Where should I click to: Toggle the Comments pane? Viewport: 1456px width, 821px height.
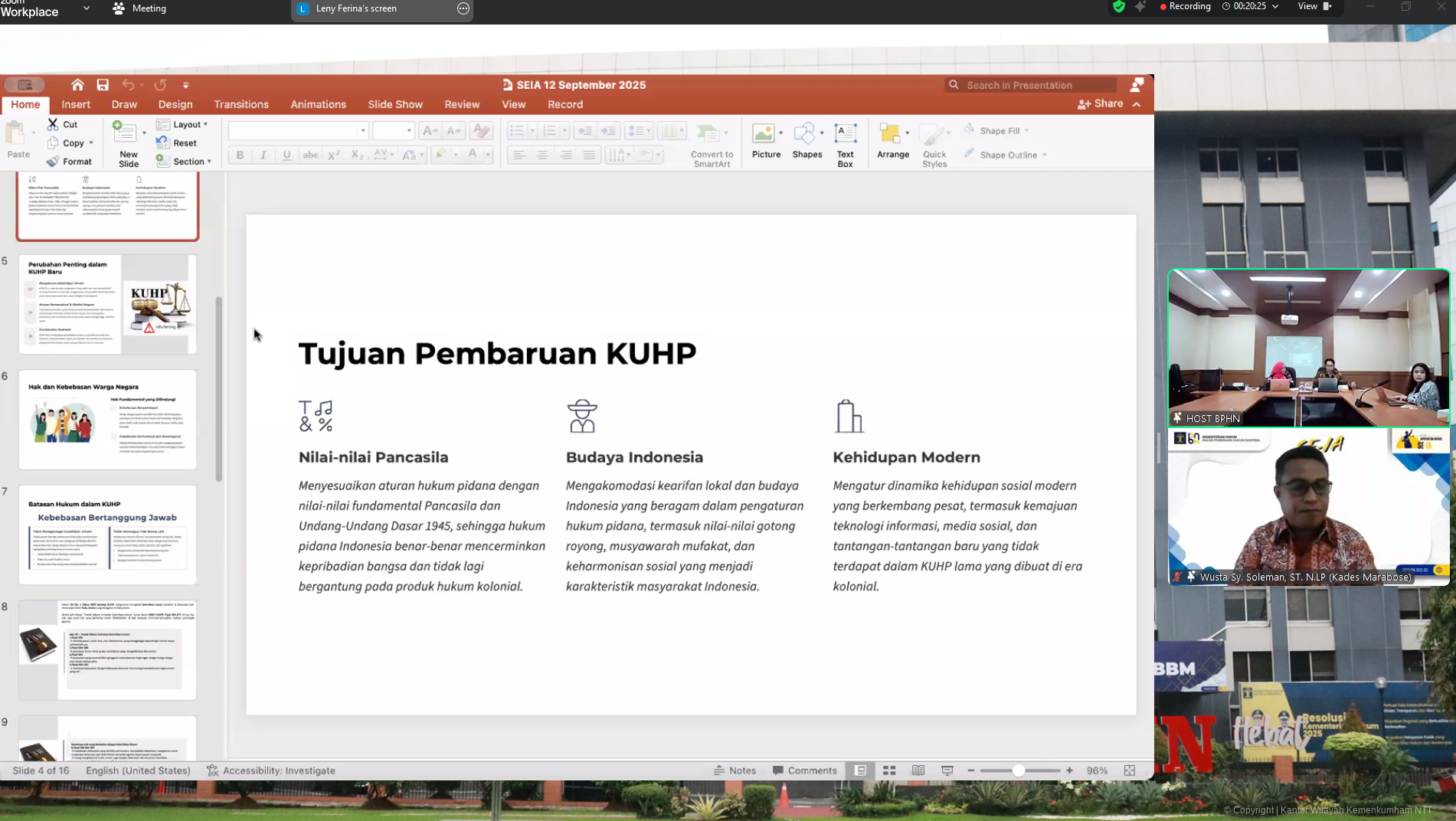(804, 770)
